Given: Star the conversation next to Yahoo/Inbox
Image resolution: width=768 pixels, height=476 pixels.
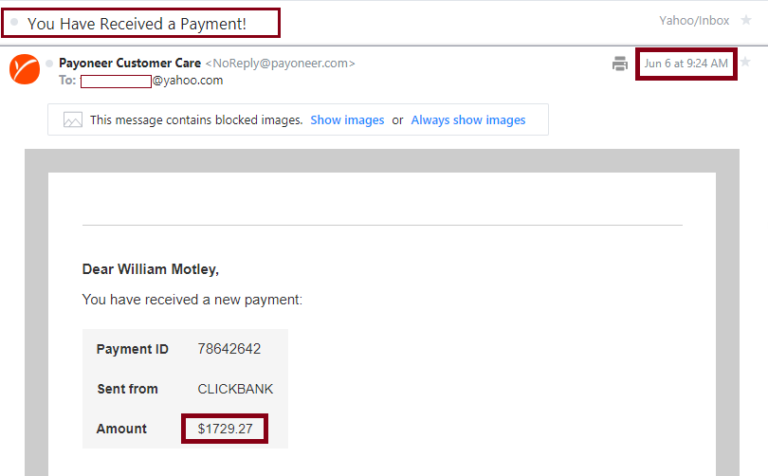Looking at the screenshot, I should (746, 20).
